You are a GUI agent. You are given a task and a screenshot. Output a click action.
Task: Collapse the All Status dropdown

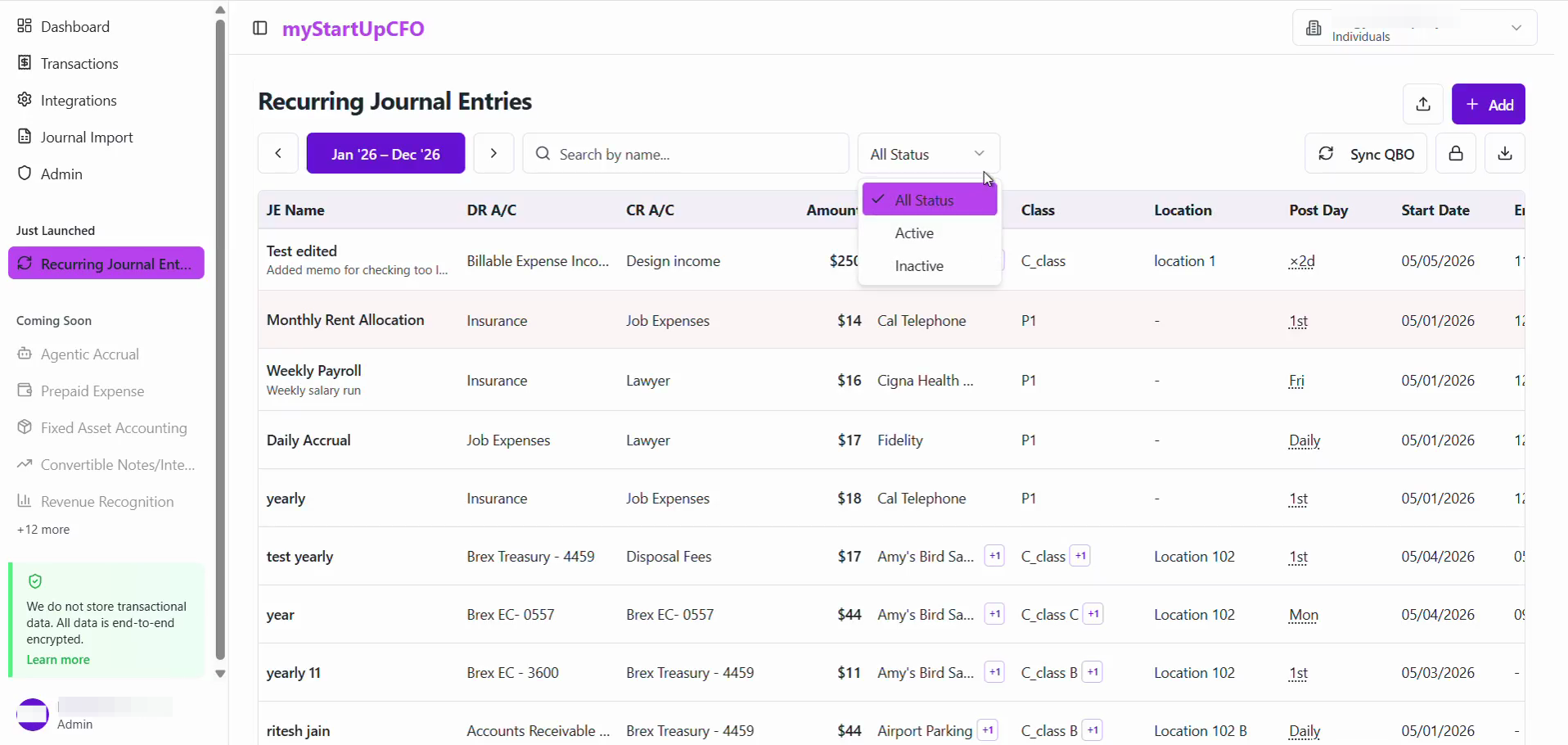[929, 153]
